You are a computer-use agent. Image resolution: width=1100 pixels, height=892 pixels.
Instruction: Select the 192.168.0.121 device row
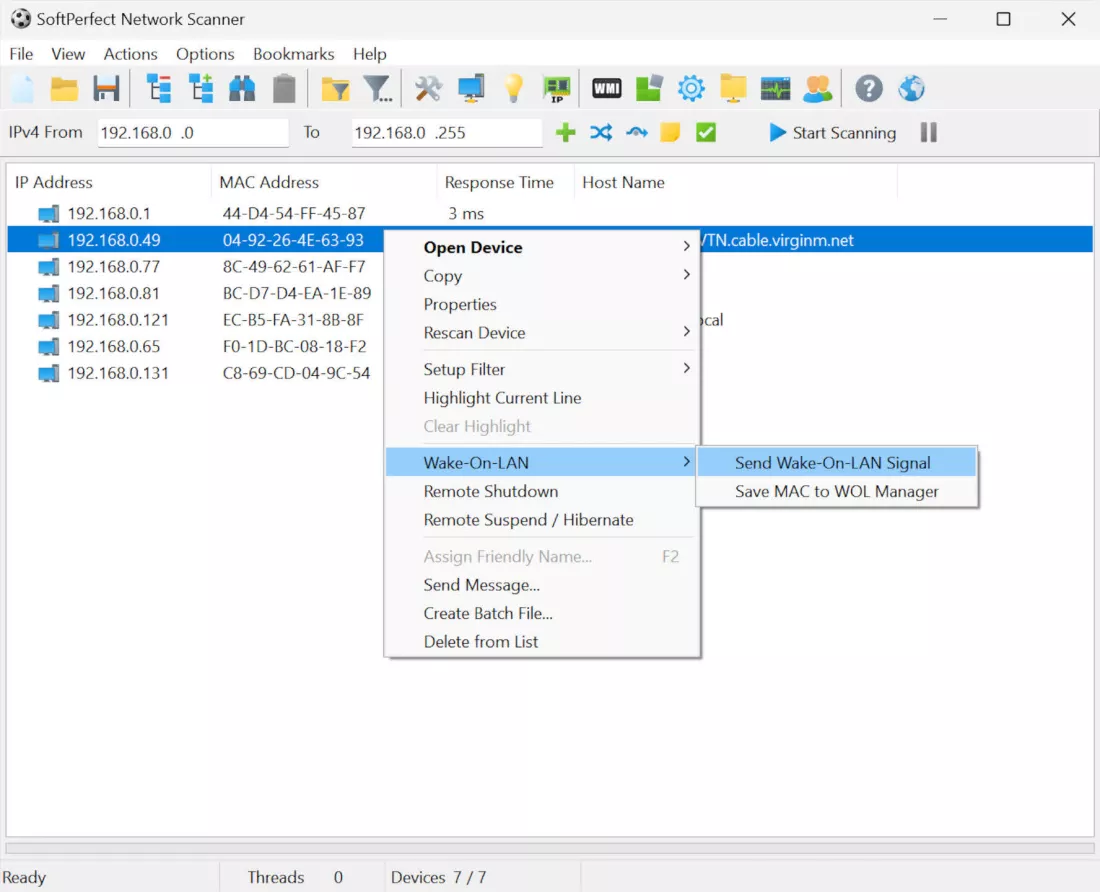[118, 320]
